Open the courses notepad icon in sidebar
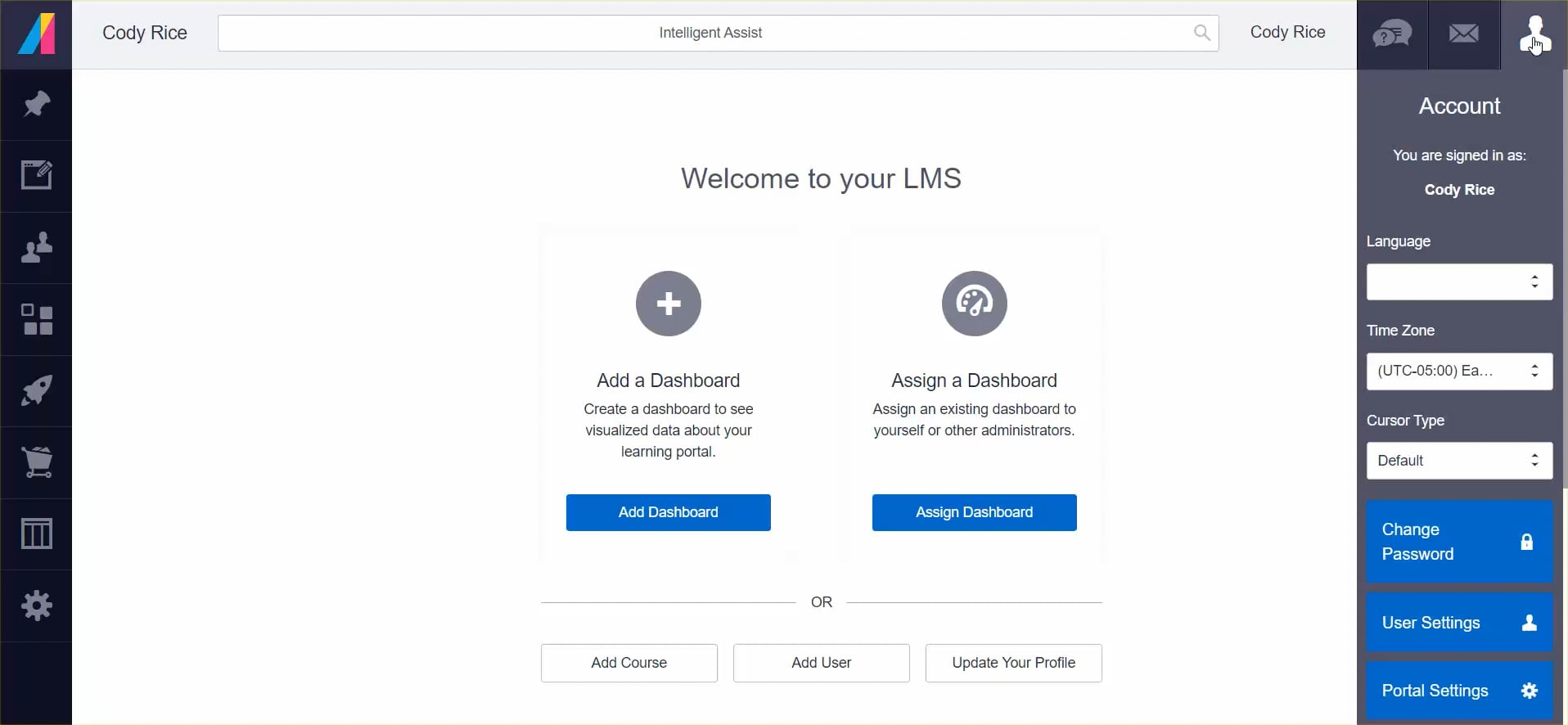The height and width of the screenshot is (725, 1568). (x=36, y=176)
